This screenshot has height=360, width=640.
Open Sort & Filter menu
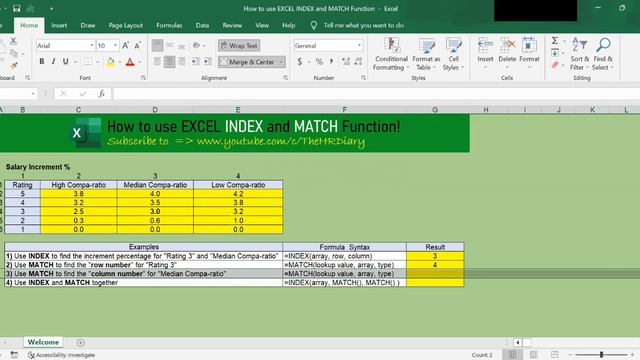pos(580,54)
